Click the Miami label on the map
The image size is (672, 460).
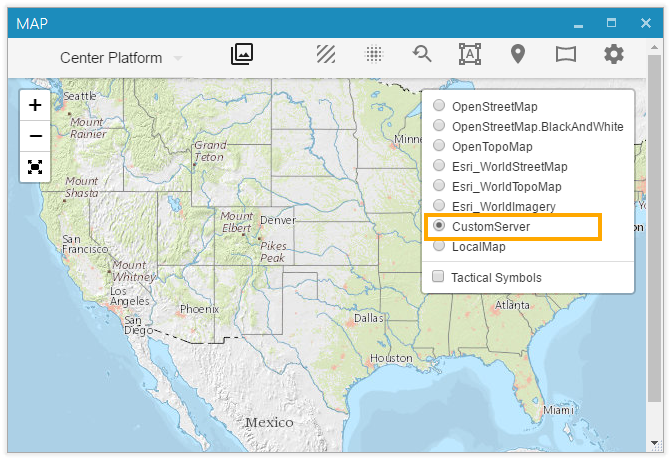(x=558, y=410)
